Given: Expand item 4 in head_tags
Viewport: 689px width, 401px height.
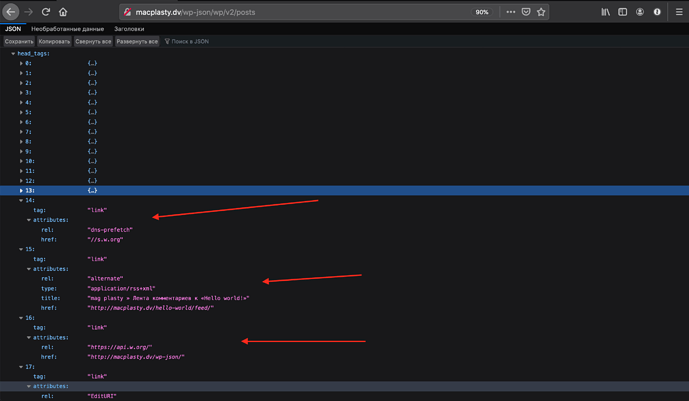Looking at the screenshot, I should (x=21, y=102).
